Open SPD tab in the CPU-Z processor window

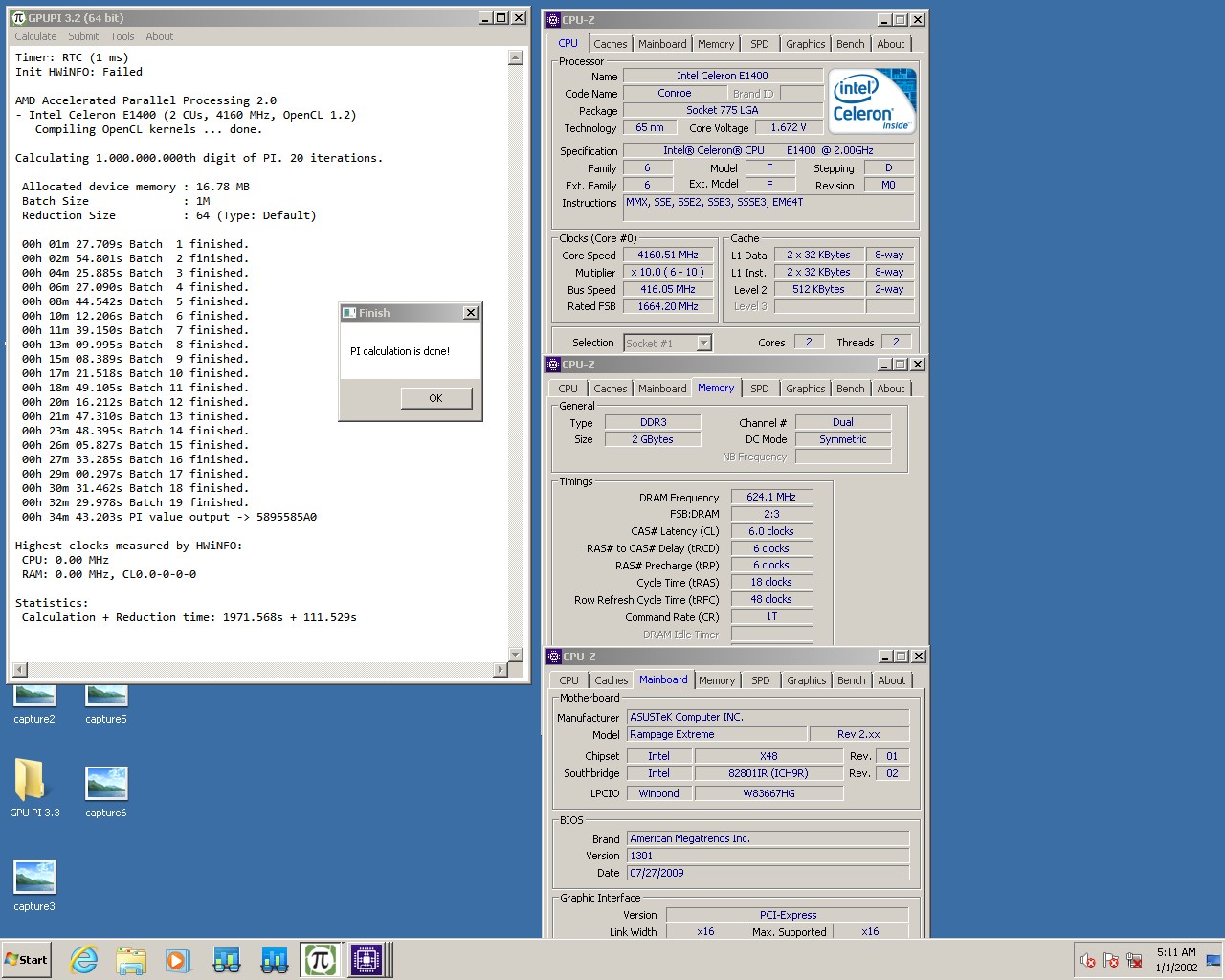tap(760, 44)
